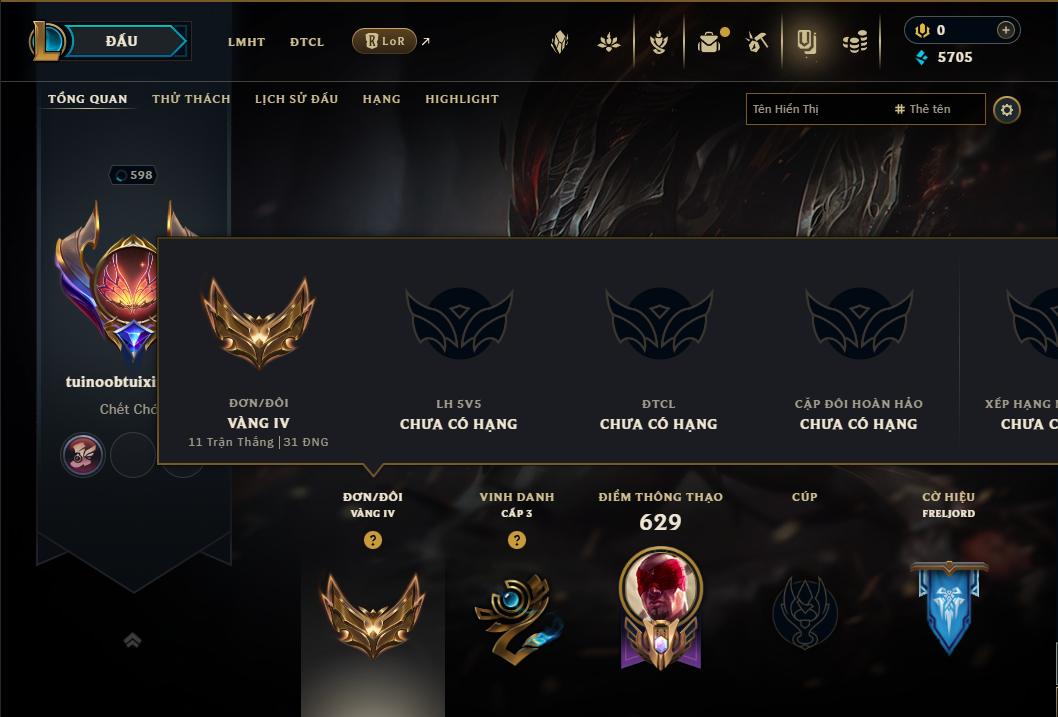Open the Clash flower icon
1058x717 pixels.
[609, 42]
